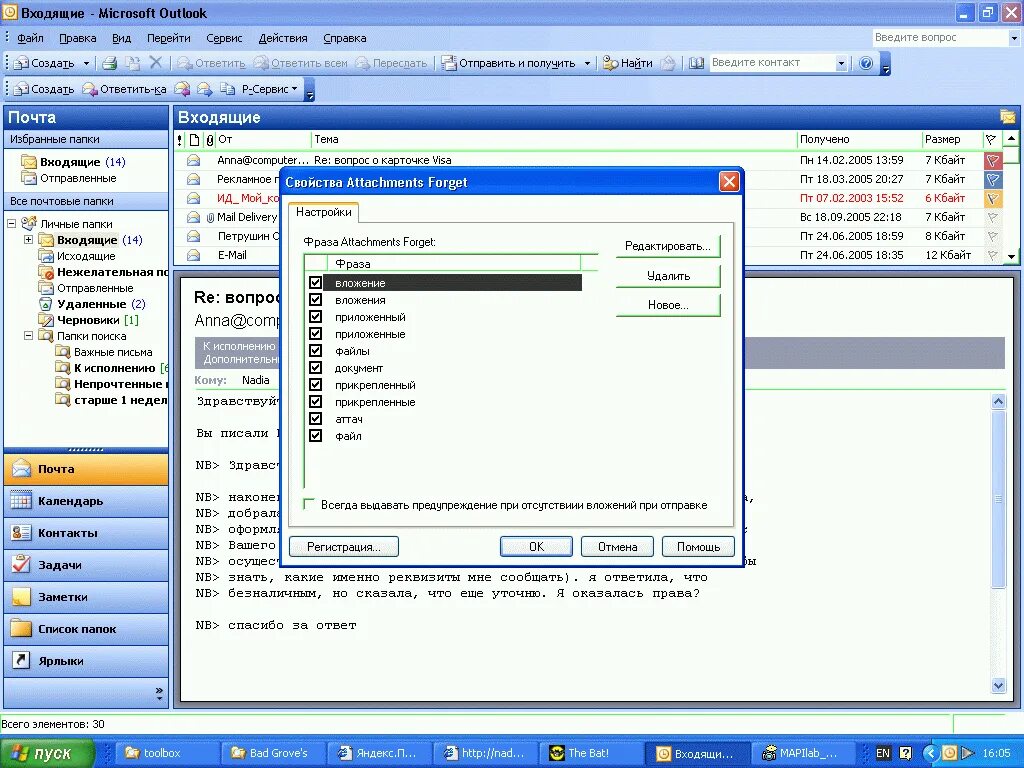Viewport: 1024px width, 768px height.
Task: Collapse the Личные папки tree node
Action: (12, 223)
